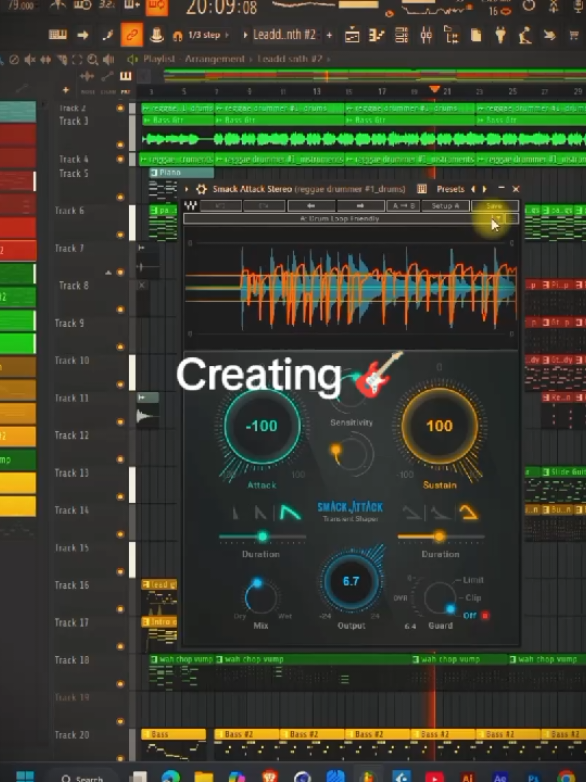Toggle the orange link-to-controller icon

click(132, 35)
